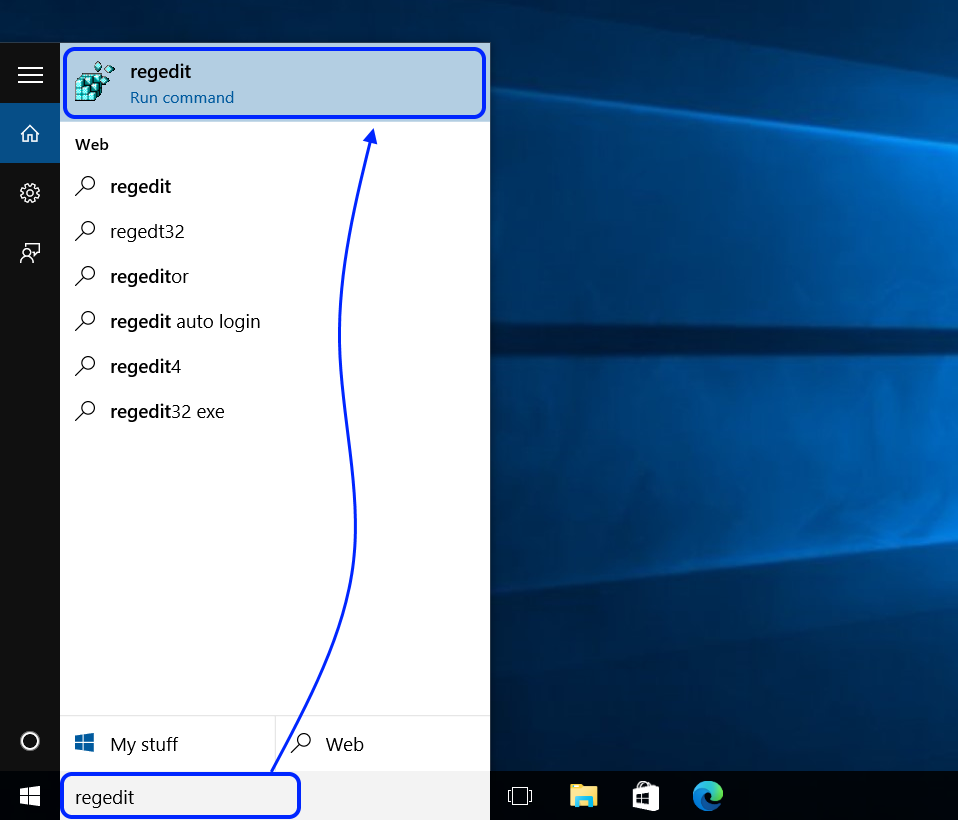Click magnifier icon beside 'regeditor'

pyautogui.click(x=86, y=276)
